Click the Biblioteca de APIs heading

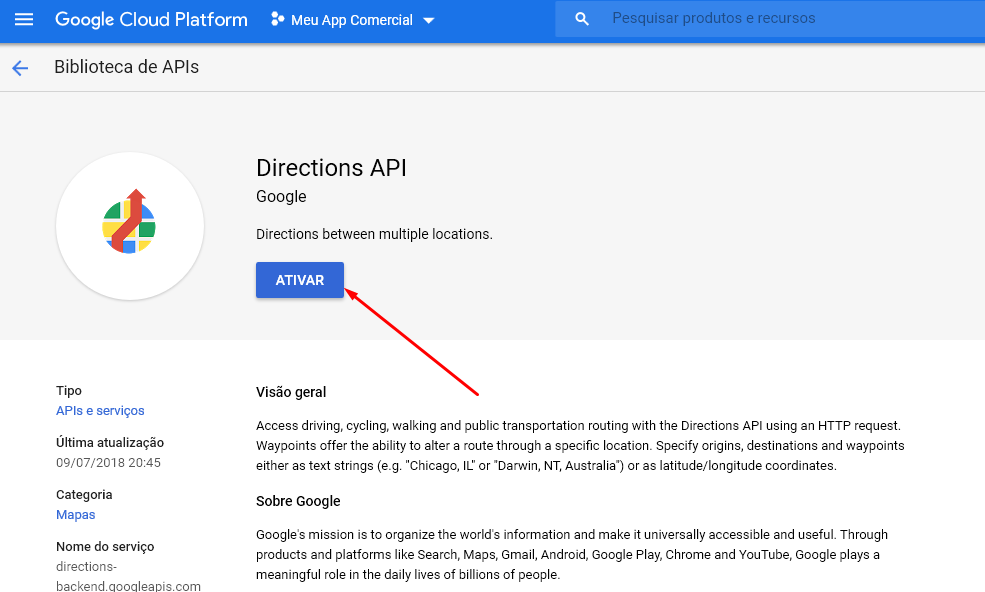[126, 67]
